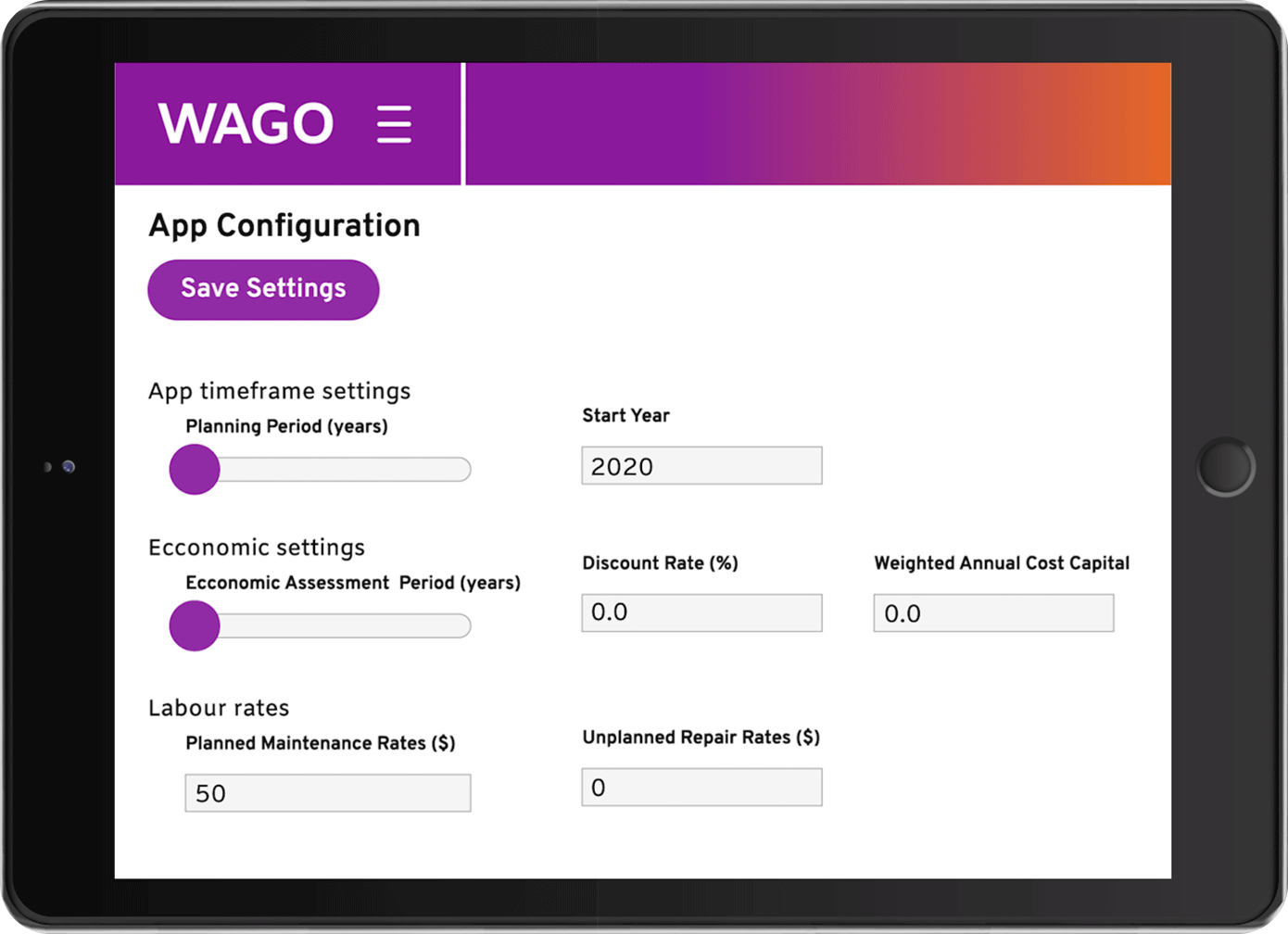Image resolution: width=1288 pixels, height=934 pixels.
Task: Click the Start Year input field
Action: coord(701,465)
